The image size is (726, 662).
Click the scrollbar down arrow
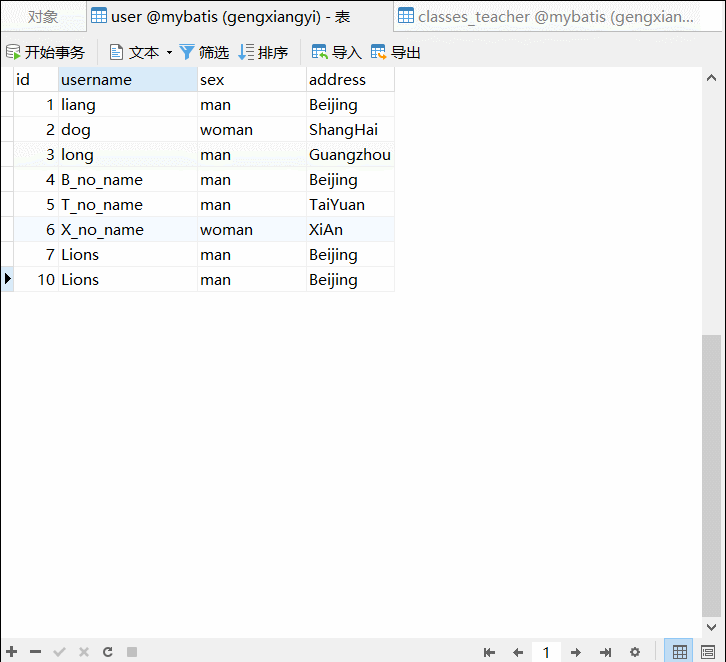pyautogui.click(x=712, y=627)
